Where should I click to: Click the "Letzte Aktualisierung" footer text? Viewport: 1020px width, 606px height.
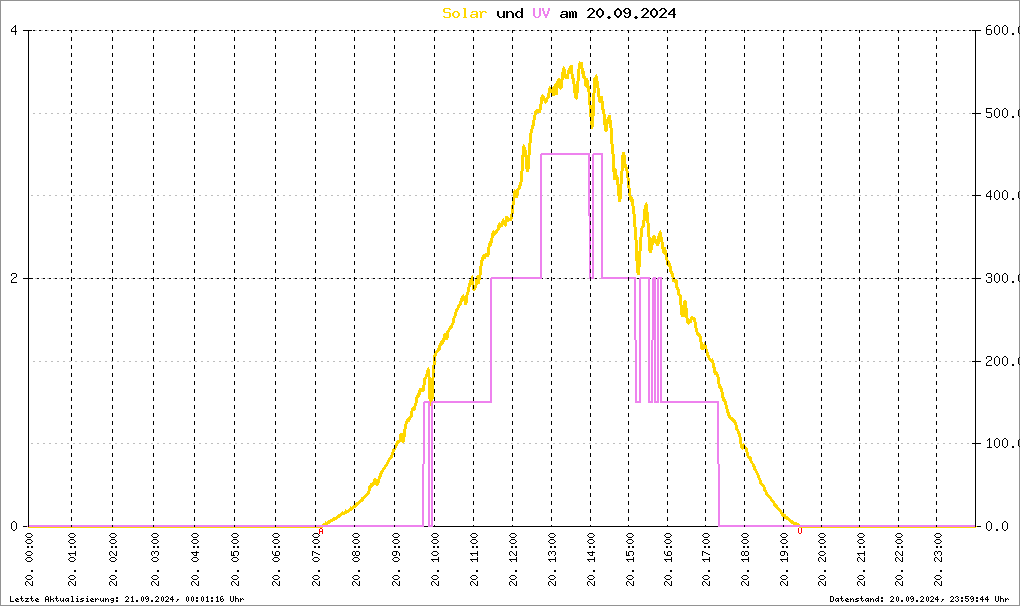click(127, 599)
